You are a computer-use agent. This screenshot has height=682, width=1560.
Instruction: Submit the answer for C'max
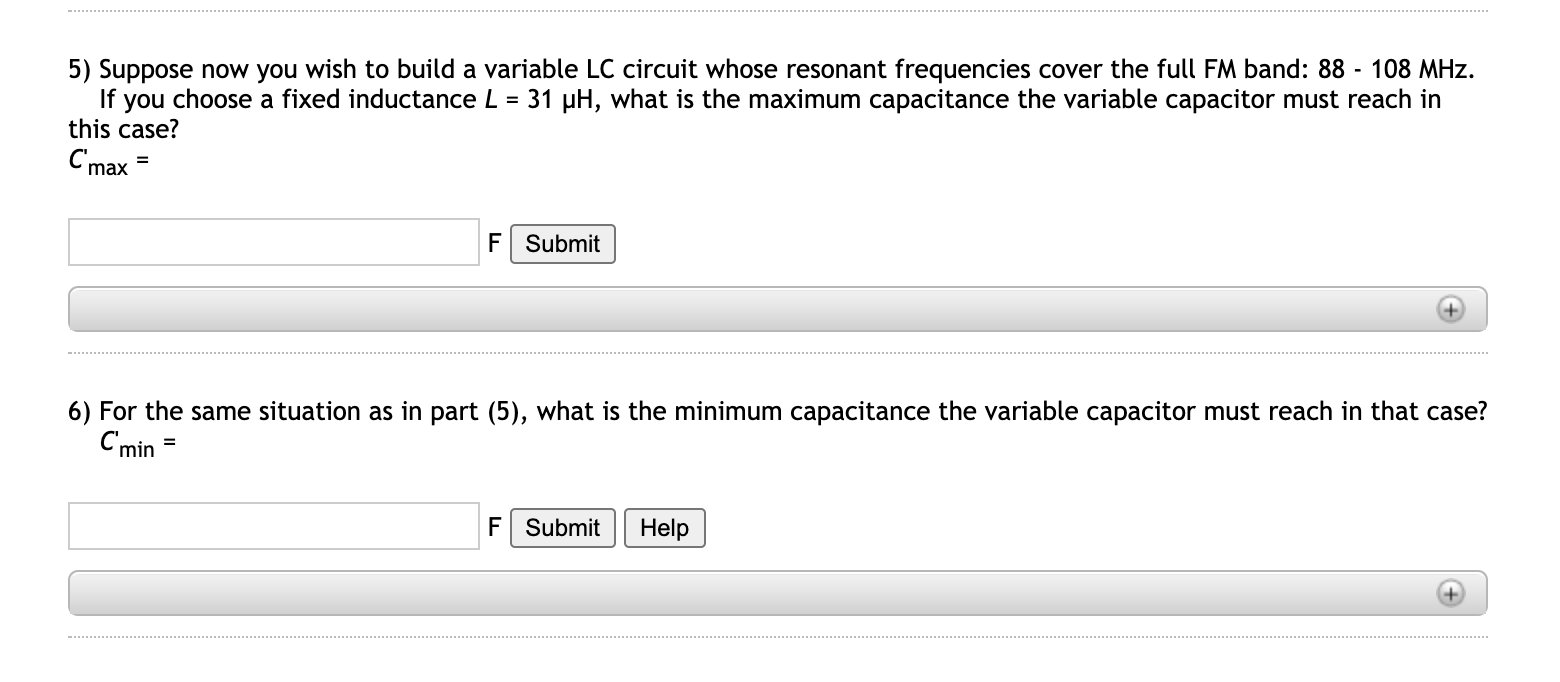[x=562, y=243]
